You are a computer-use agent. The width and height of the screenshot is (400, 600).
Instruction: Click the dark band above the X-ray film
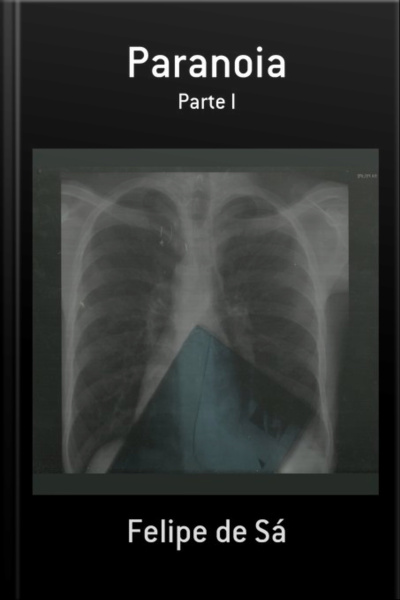tap(206, 158)
